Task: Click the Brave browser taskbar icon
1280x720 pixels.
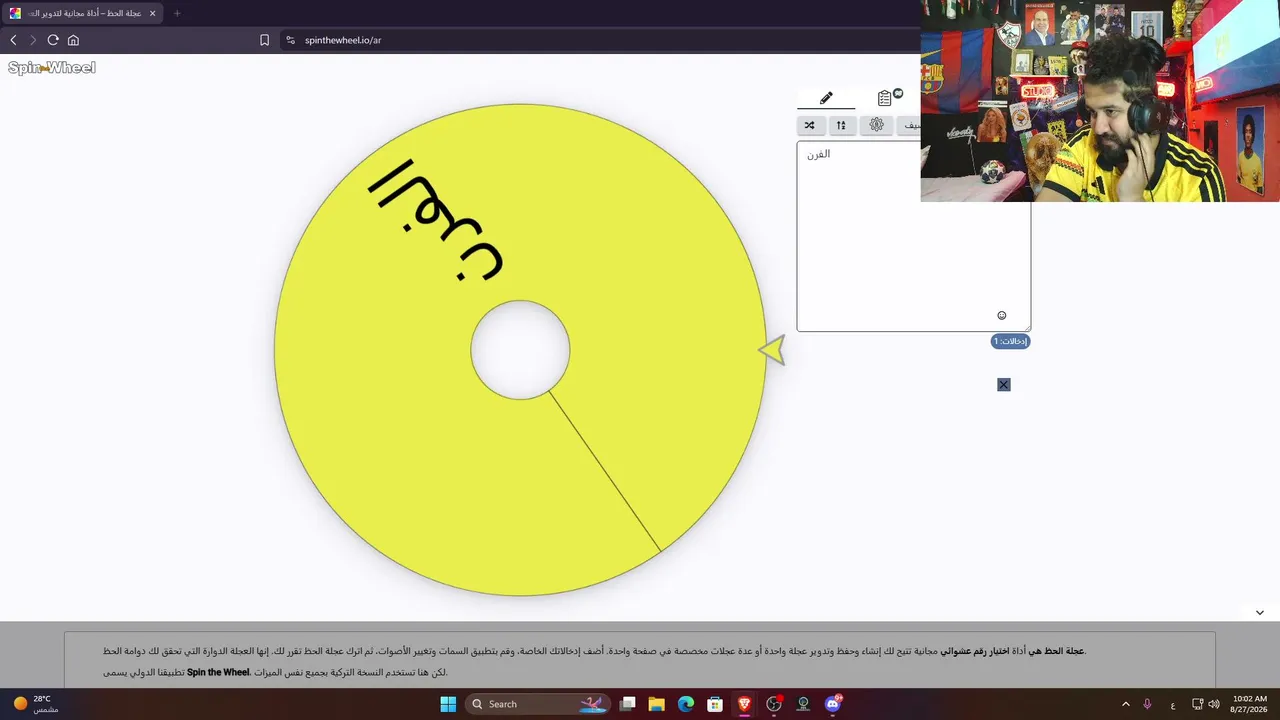Action: (745, 704)
